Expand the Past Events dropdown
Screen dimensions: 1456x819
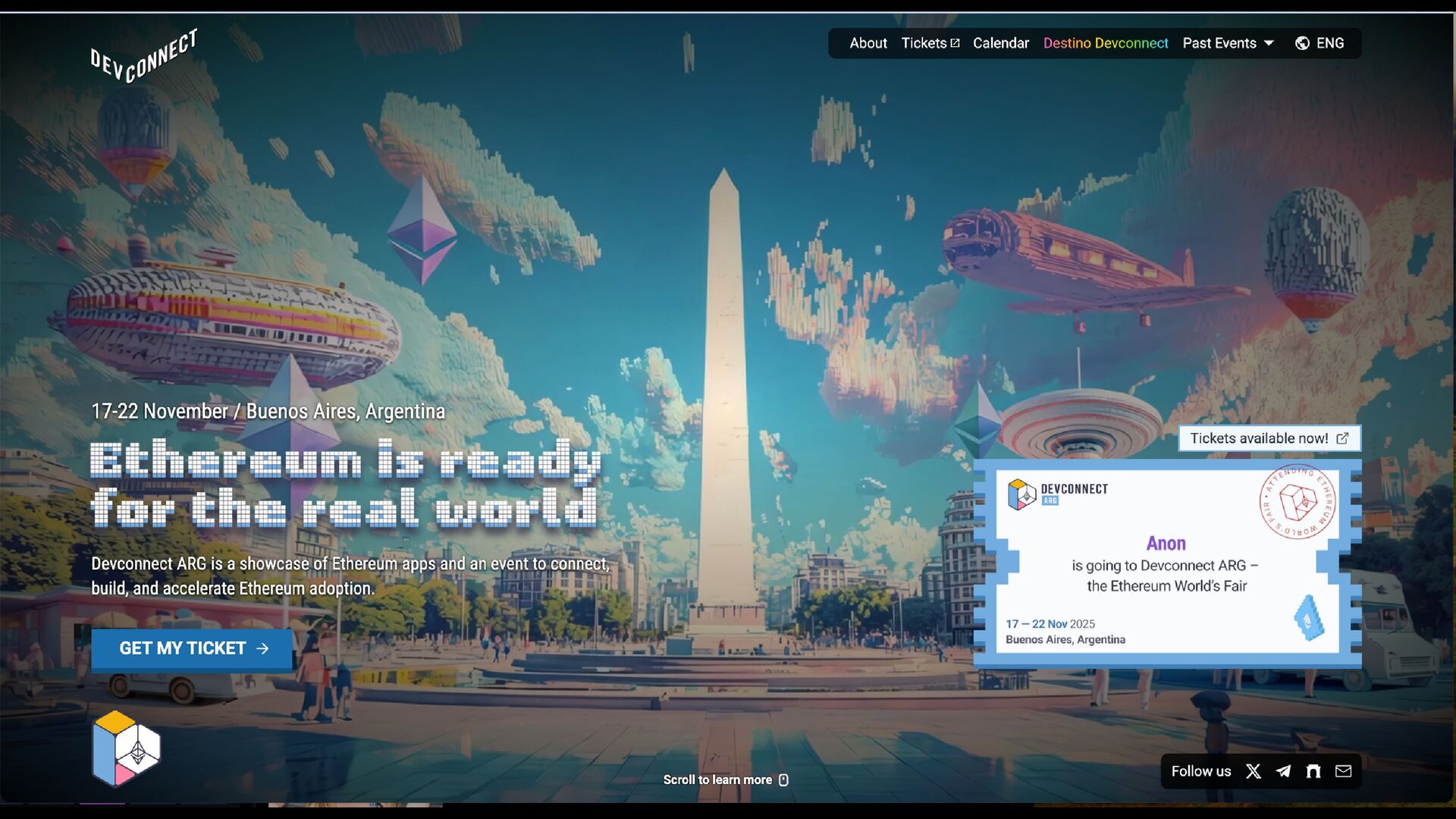click(1228, 43)
